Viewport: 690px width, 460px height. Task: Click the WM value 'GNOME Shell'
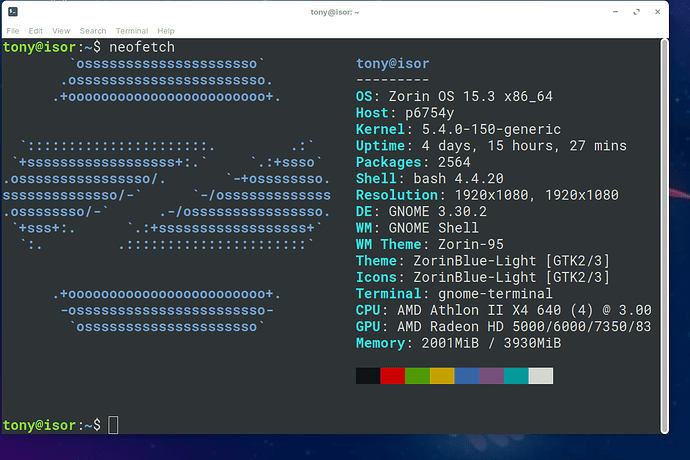[433, 228]
